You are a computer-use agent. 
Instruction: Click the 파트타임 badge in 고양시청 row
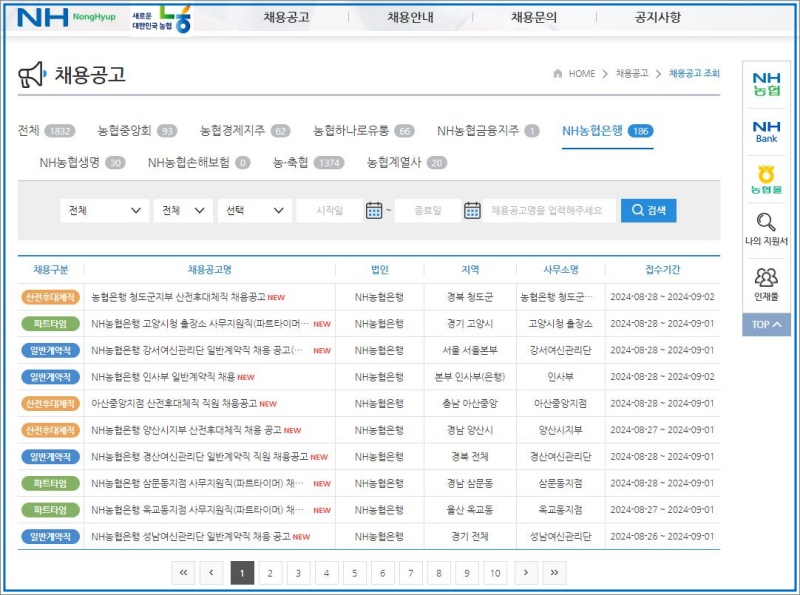point(51,324)
